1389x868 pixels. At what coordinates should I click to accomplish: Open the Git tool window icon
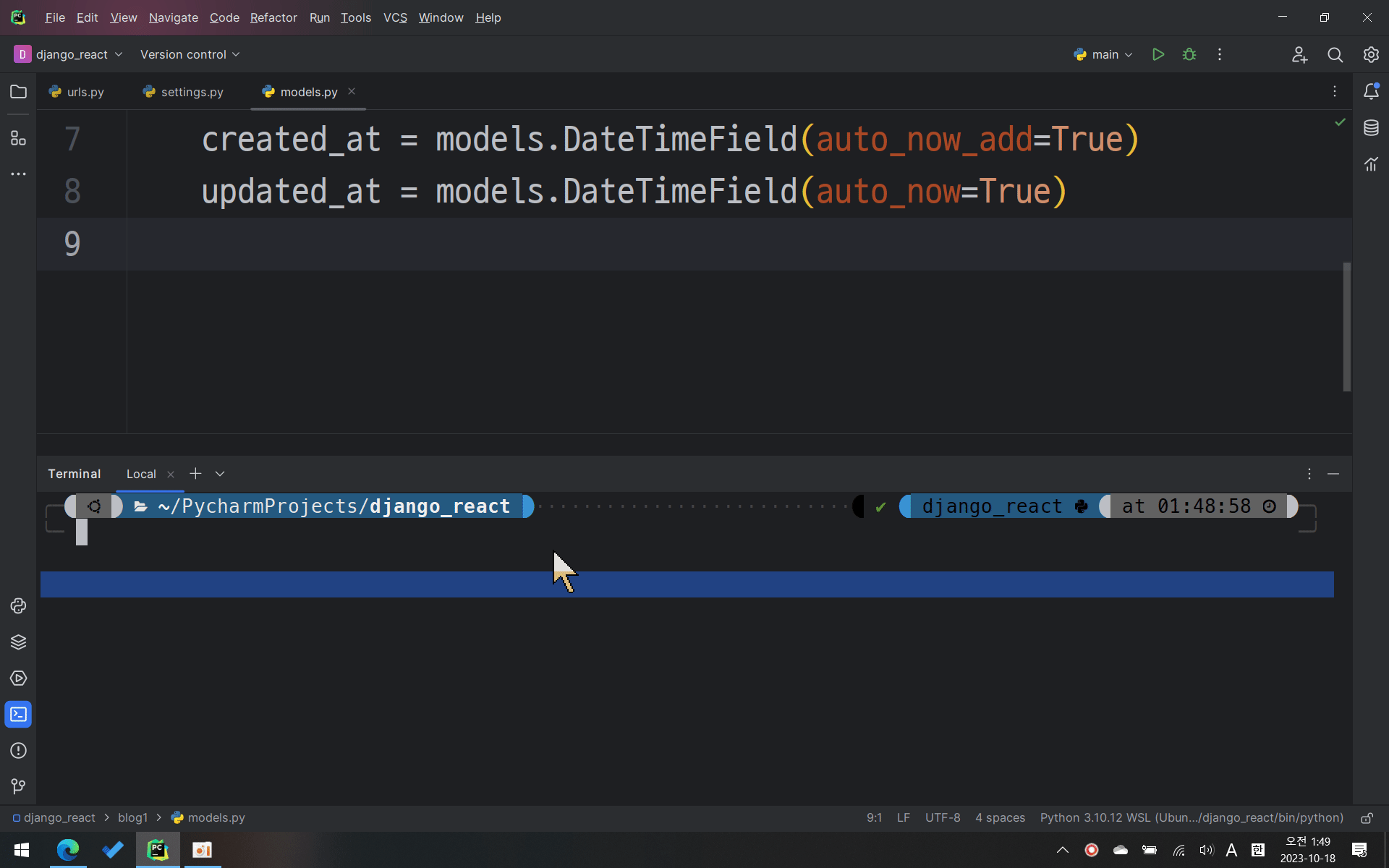click(x=18, y=786)
